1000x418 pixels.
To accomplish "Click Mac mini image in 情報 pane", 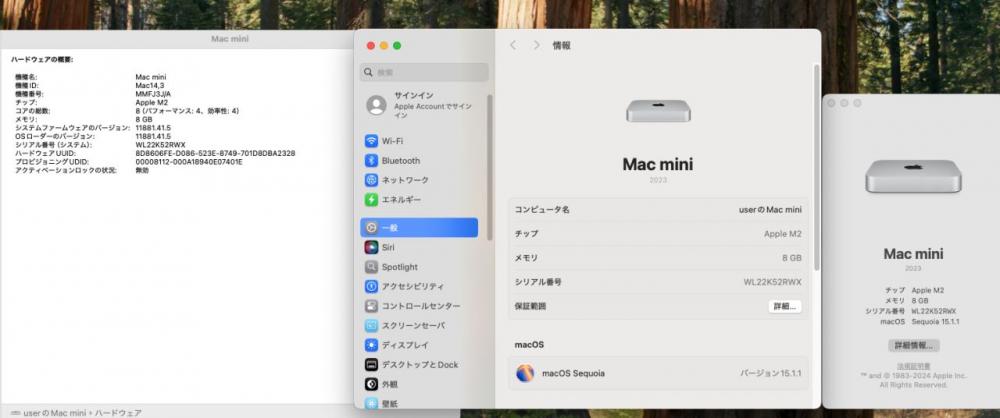I will pos(658,111).
